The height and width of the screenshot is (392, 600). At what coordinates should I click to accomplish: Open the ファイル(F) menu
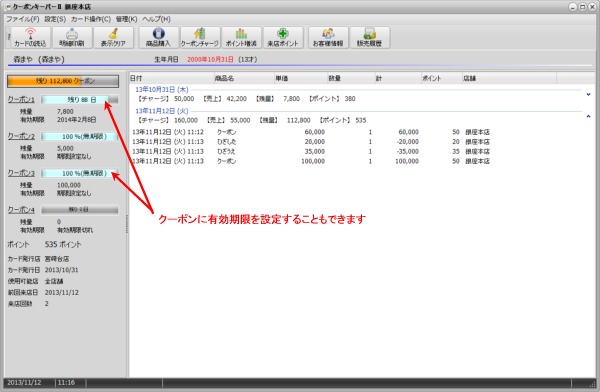pos(23,19)
